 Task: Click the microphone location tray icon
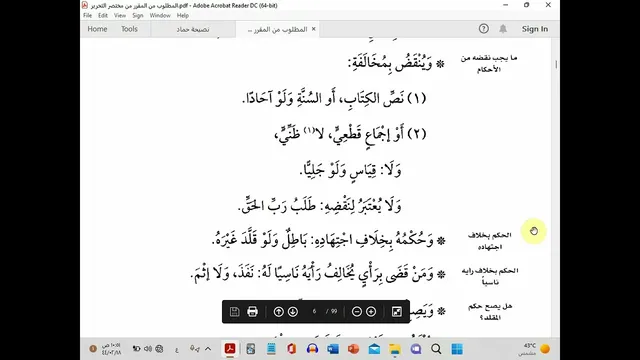[x=195, y=349]
